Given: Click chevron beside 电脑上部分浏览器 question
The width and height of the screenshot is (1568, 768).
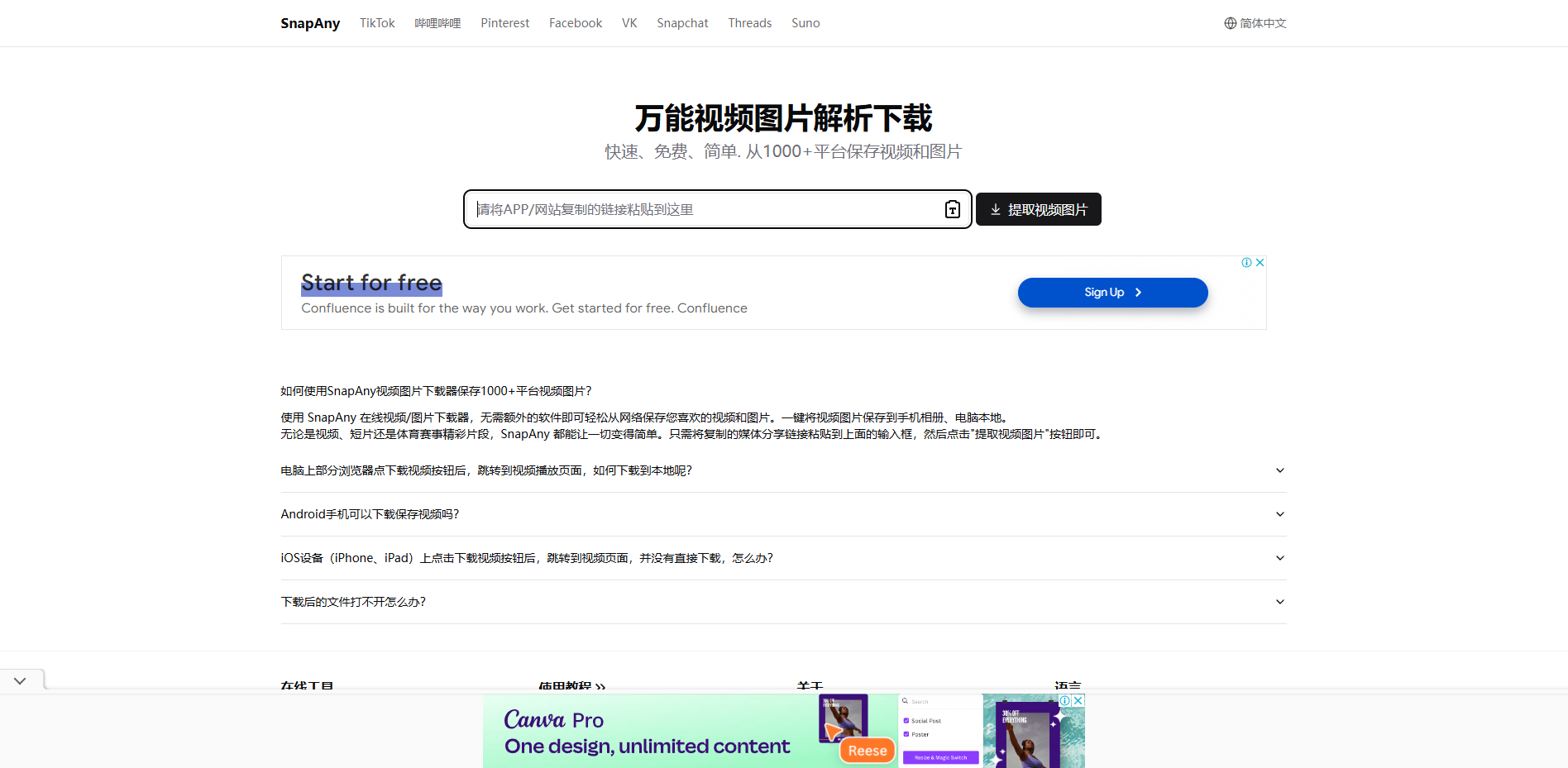Looking at the screenshot, I should pyautogui.click(x=1279, y=470).
